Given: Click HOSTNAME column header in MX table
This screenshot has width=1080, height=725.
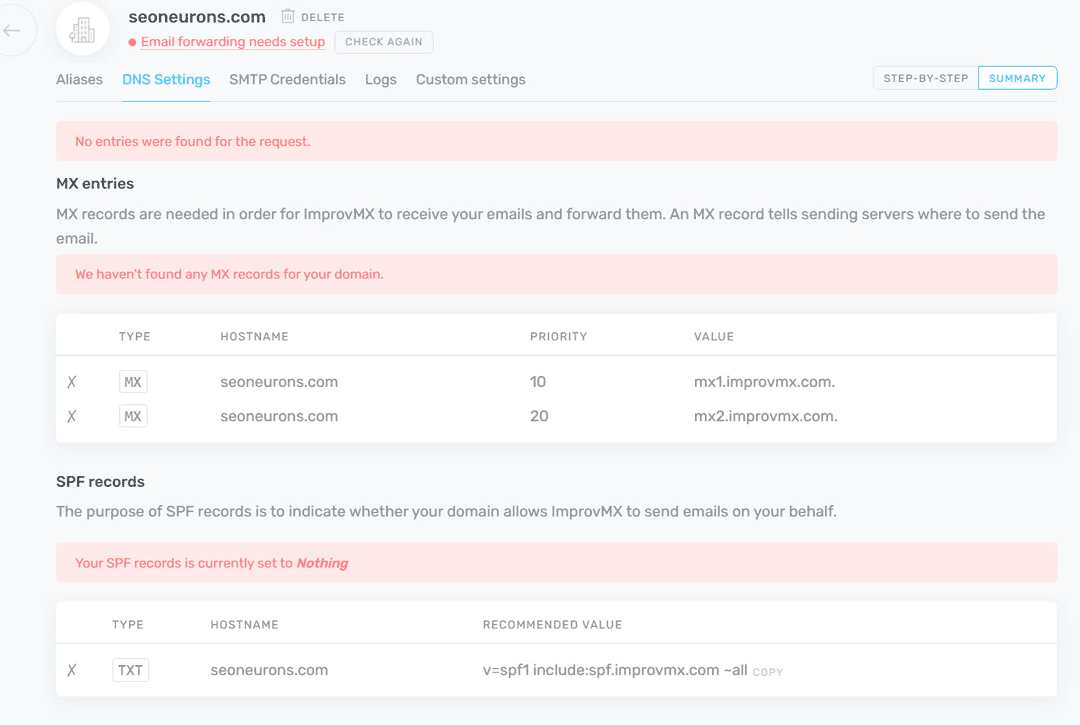Looking at the screenshot, I should (x=254, y=337).
